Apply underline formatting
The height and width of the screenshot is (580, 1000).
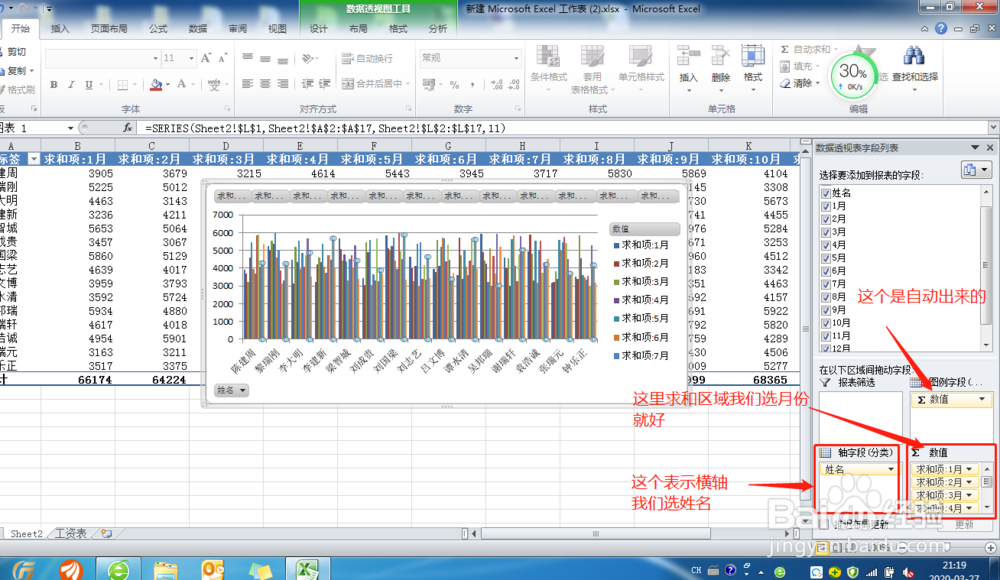[x=89, y=84]
